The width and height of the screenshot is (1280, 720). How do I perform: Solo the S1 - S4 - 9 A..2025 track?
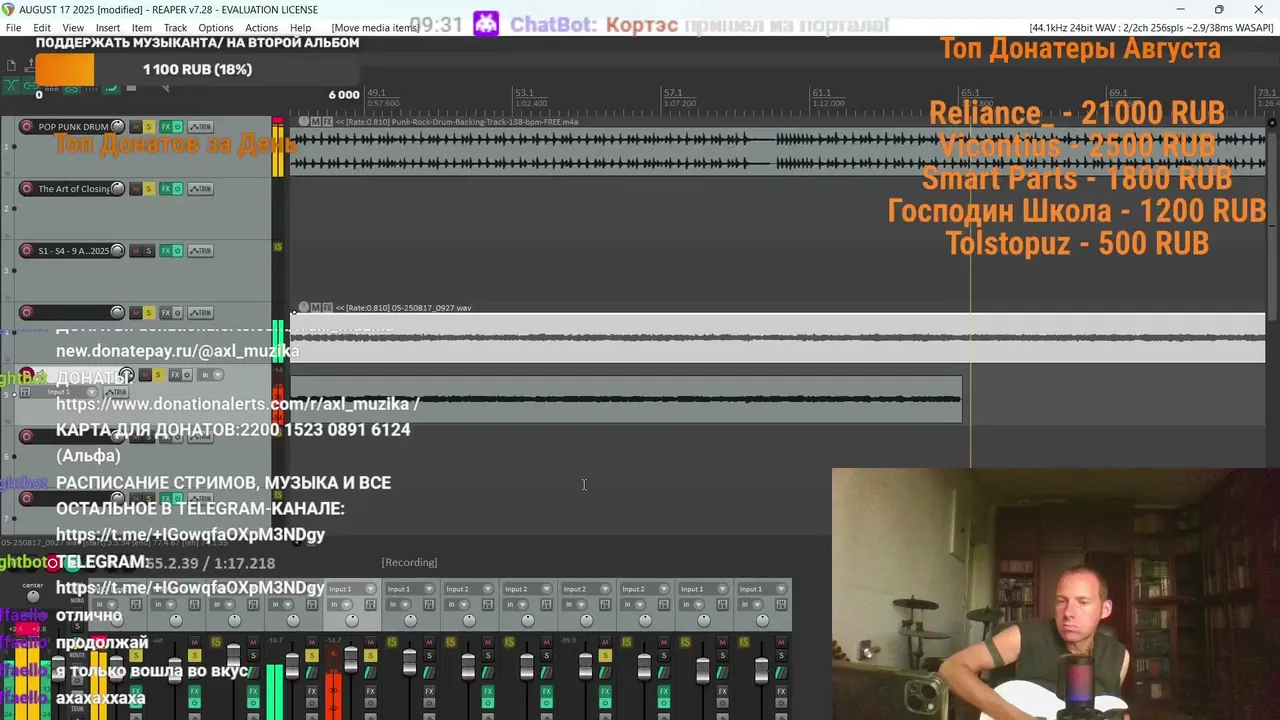pos(149,251)
